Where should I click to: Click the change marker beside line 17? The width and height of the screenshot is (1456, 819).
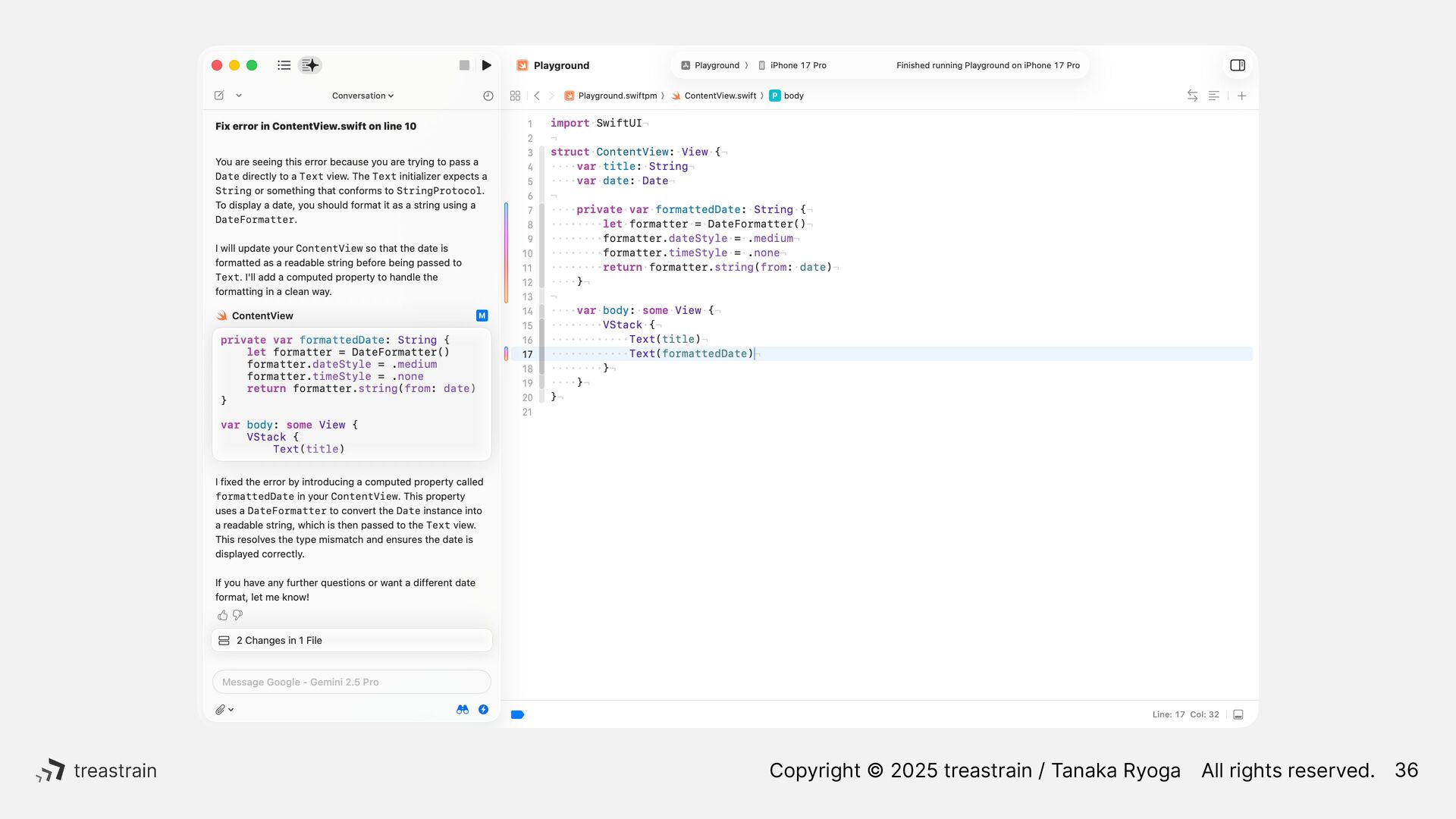[506, 353]
